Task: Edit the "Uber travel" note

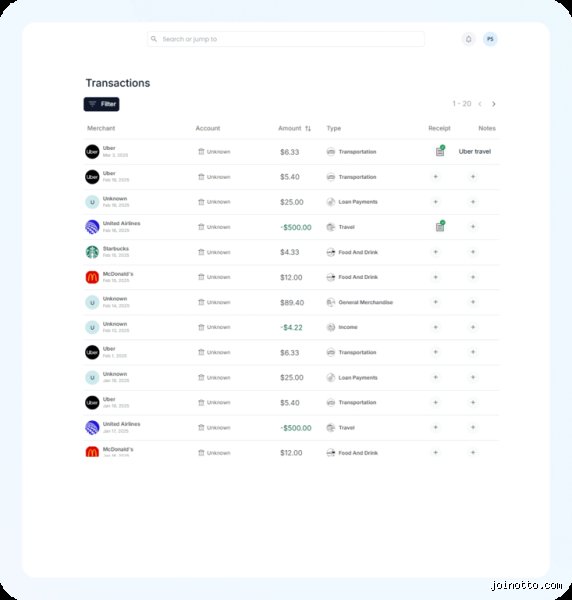Action: pyautogui.click(x=475, y=152)
